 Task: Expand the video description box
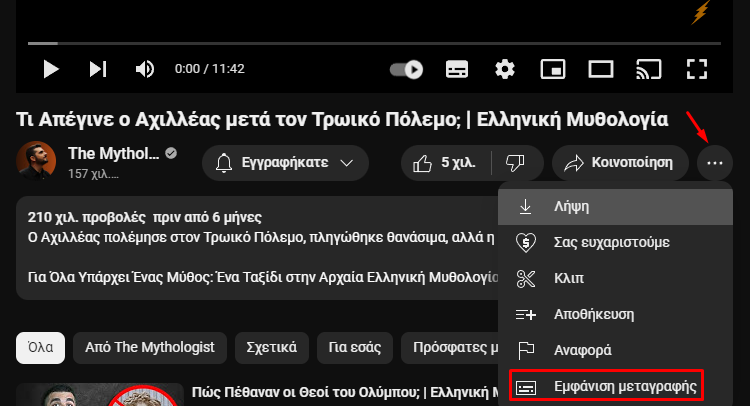[x=257, y=248]
